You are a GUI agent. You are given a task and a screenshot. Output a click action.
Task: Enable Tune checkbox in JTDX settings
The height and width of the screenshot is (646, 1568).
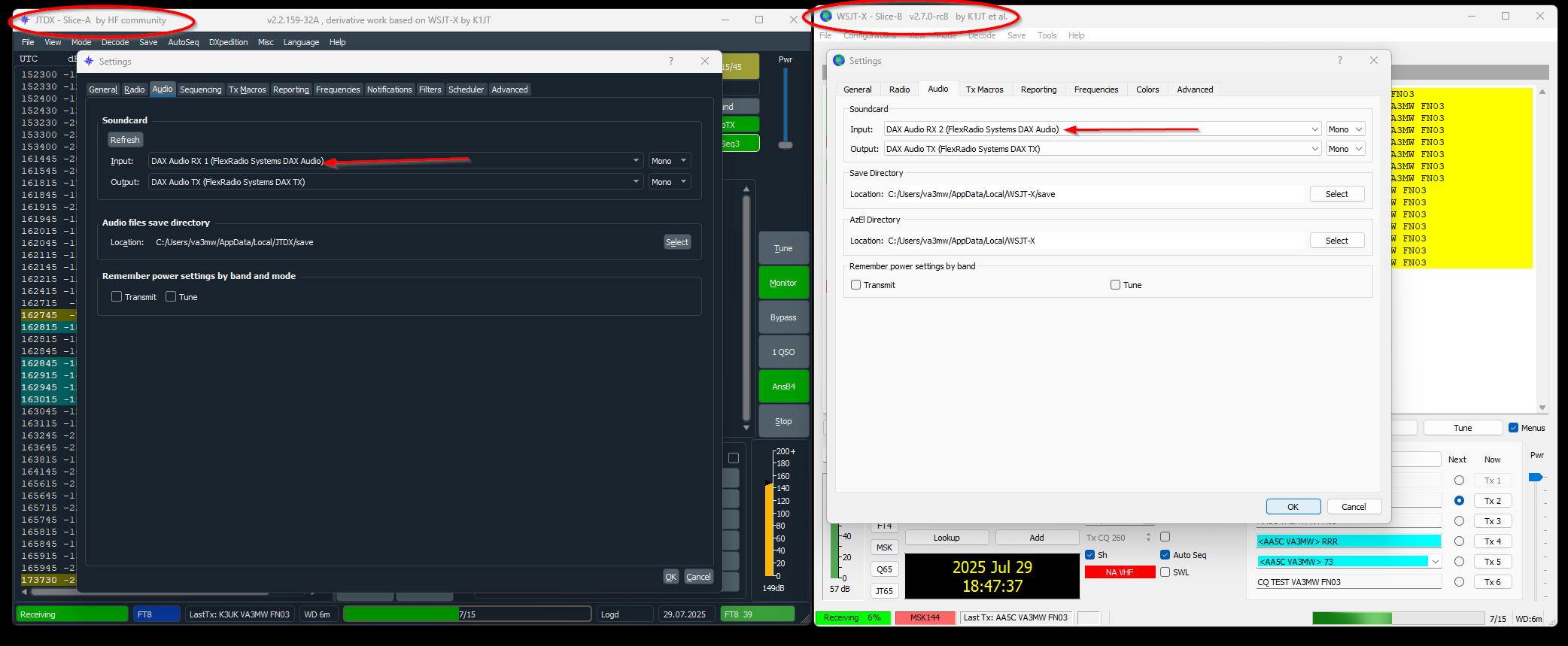point(171,296)
